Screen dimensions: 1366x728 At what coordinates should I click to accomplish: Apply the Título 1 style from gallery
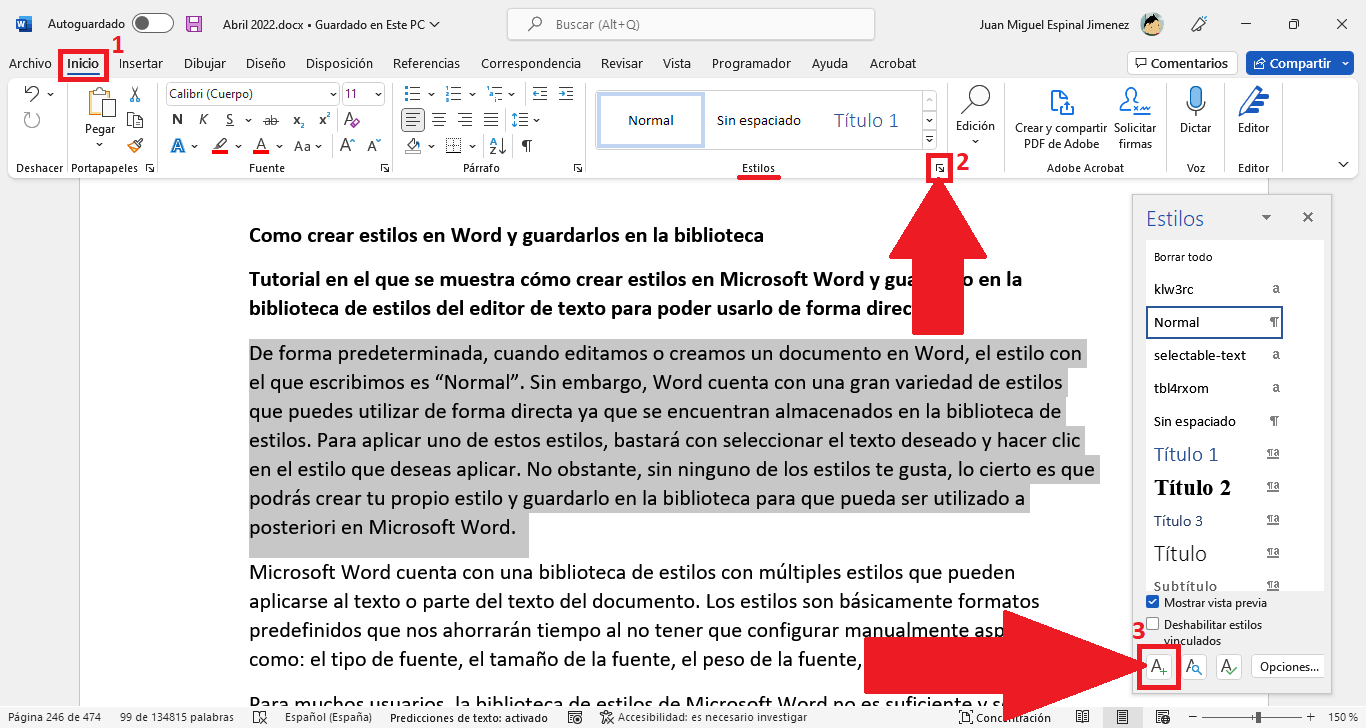click(866, 120)
